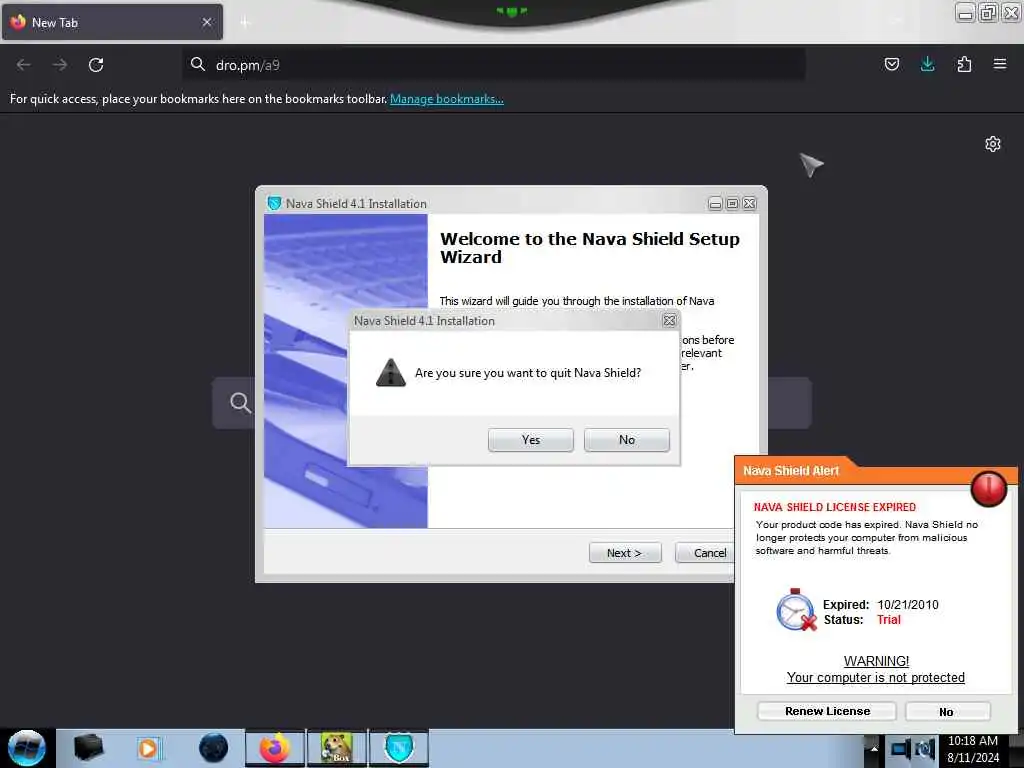Open the Box taskbar application

coord(336,748)
